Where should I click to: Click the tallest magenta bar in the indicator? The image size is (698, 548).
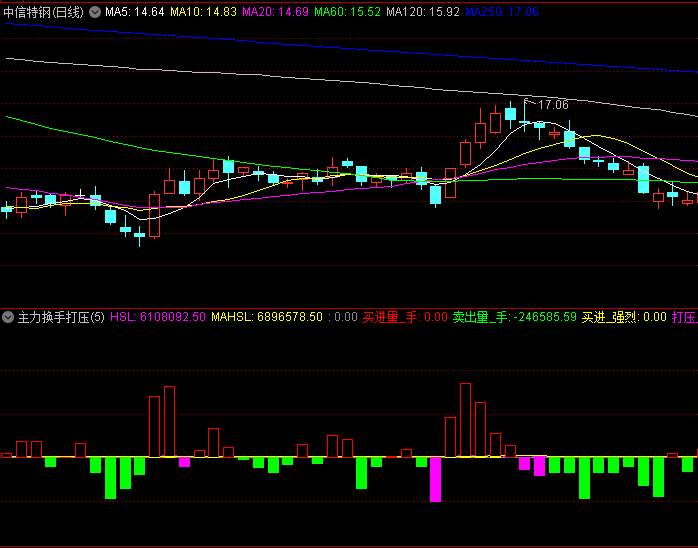click(435, 479)
